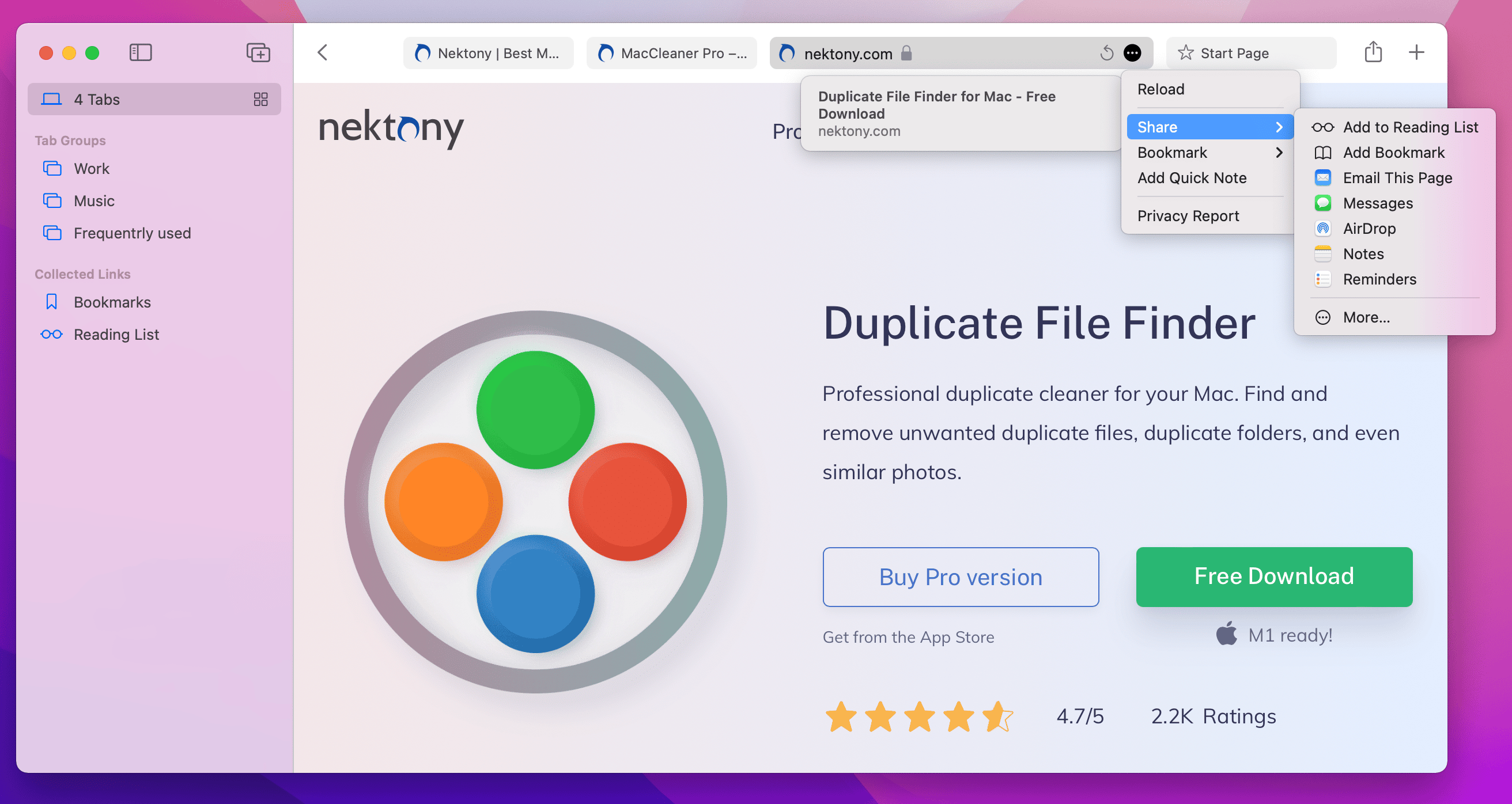The width and height of the screenshot is (1512, 804).
Task: Click the nektony logo
Action: tap(391, 128)
